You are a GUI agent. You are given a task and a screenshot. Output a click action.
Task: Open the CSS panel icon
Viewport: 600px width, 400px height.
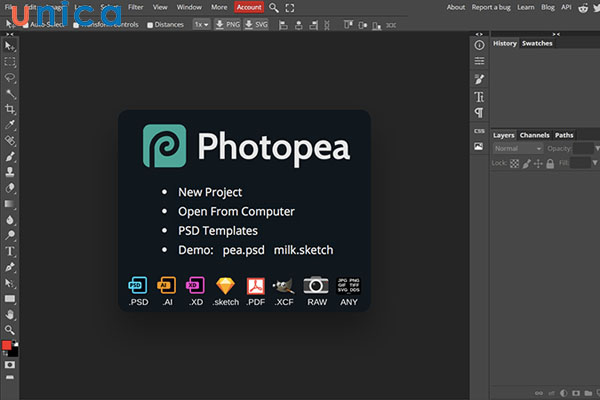(x=479, y=131)
